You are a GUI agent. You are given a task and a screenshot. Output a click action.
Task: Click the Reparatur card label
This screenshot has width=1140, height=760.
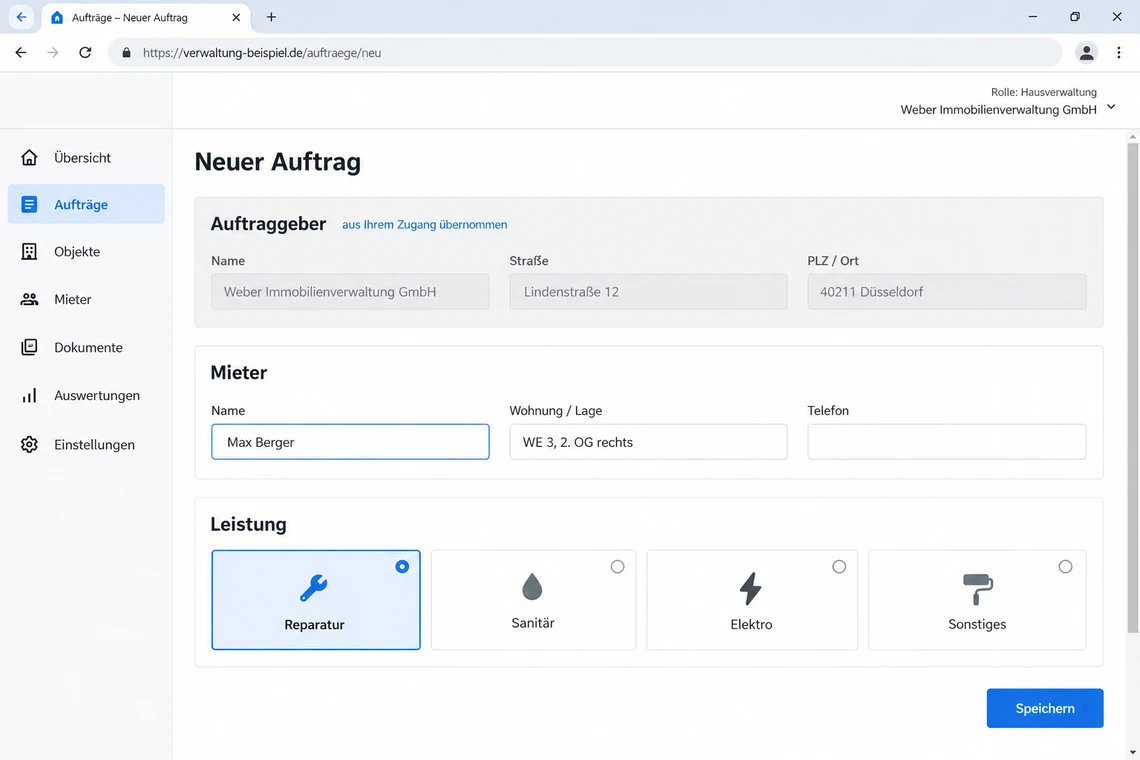point(314,625)
